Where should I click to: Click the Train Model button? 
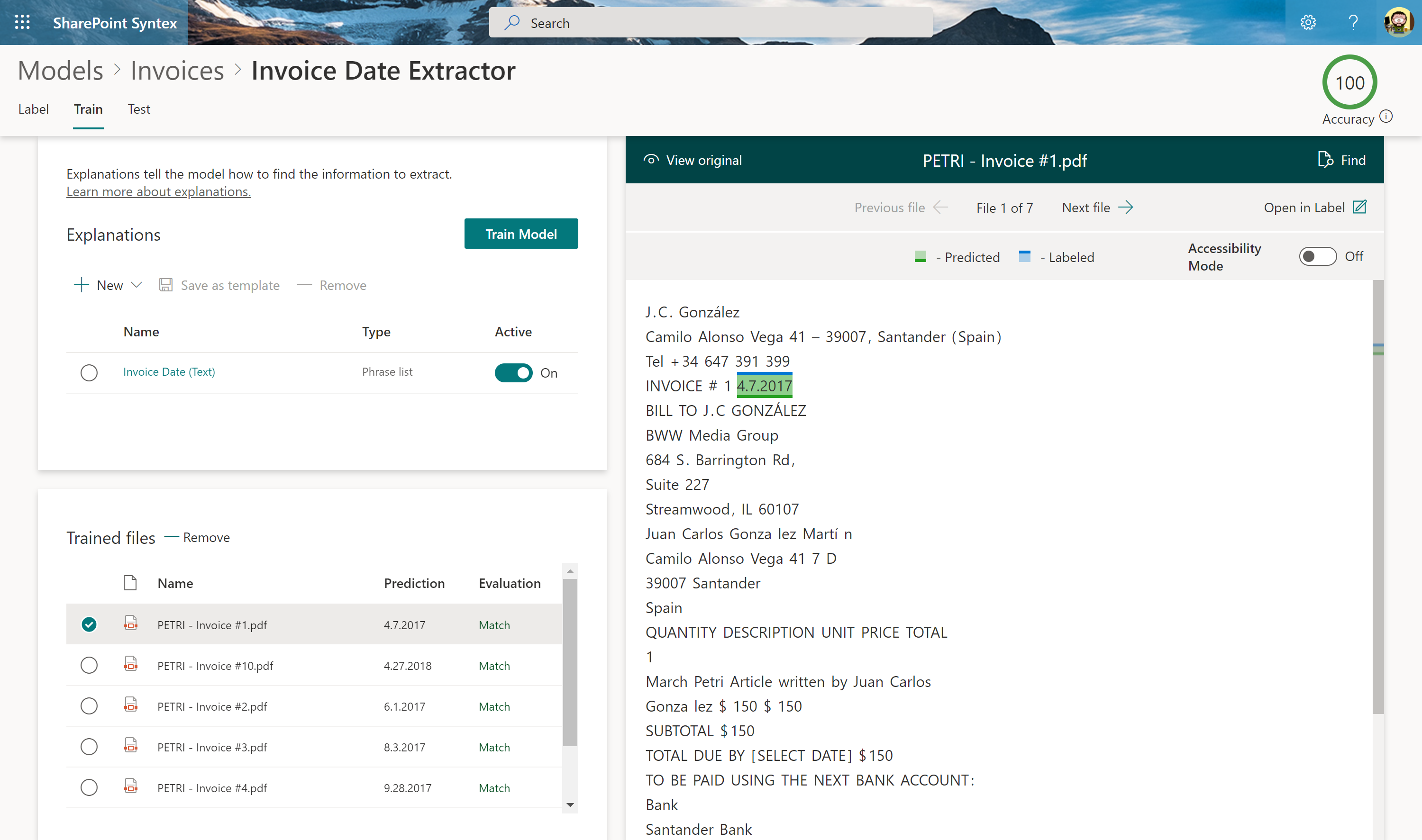(x=520, y=234)
